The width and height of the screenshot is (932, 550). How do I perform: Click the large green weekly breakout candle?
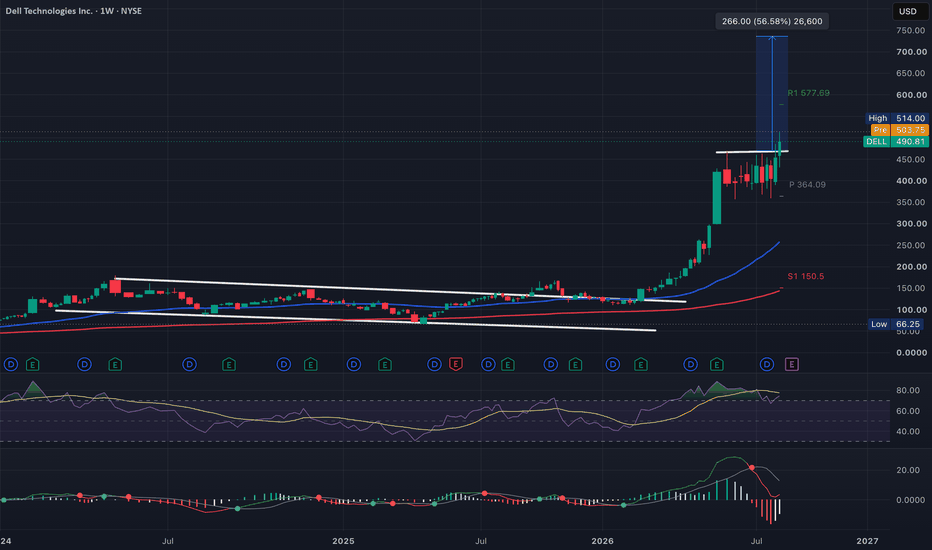pyautogui.click(x=717, y=197)
